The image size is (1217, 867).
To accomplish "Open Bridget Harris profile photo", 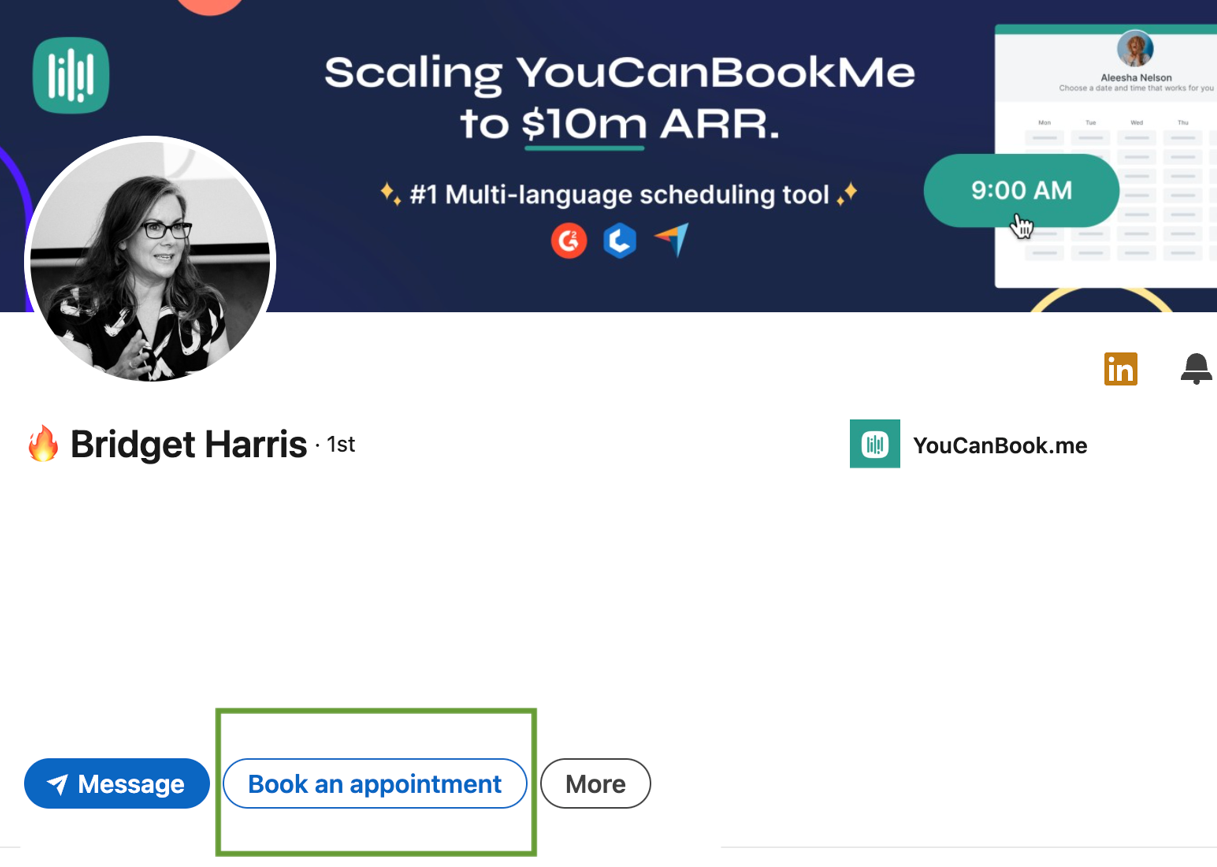I will pyautogui.click(x=150, y=260).
